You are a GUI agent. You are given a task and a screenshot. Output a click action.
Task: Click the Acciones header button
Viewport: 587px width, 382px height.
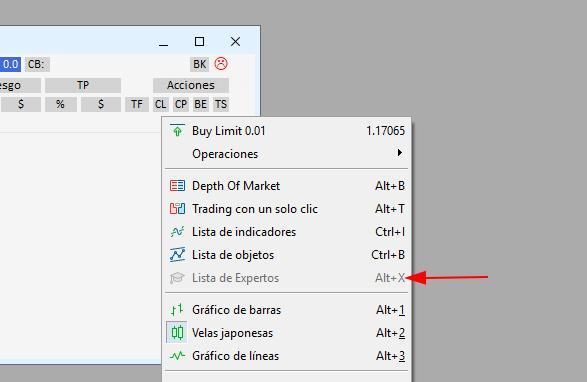tap(191, 85)
